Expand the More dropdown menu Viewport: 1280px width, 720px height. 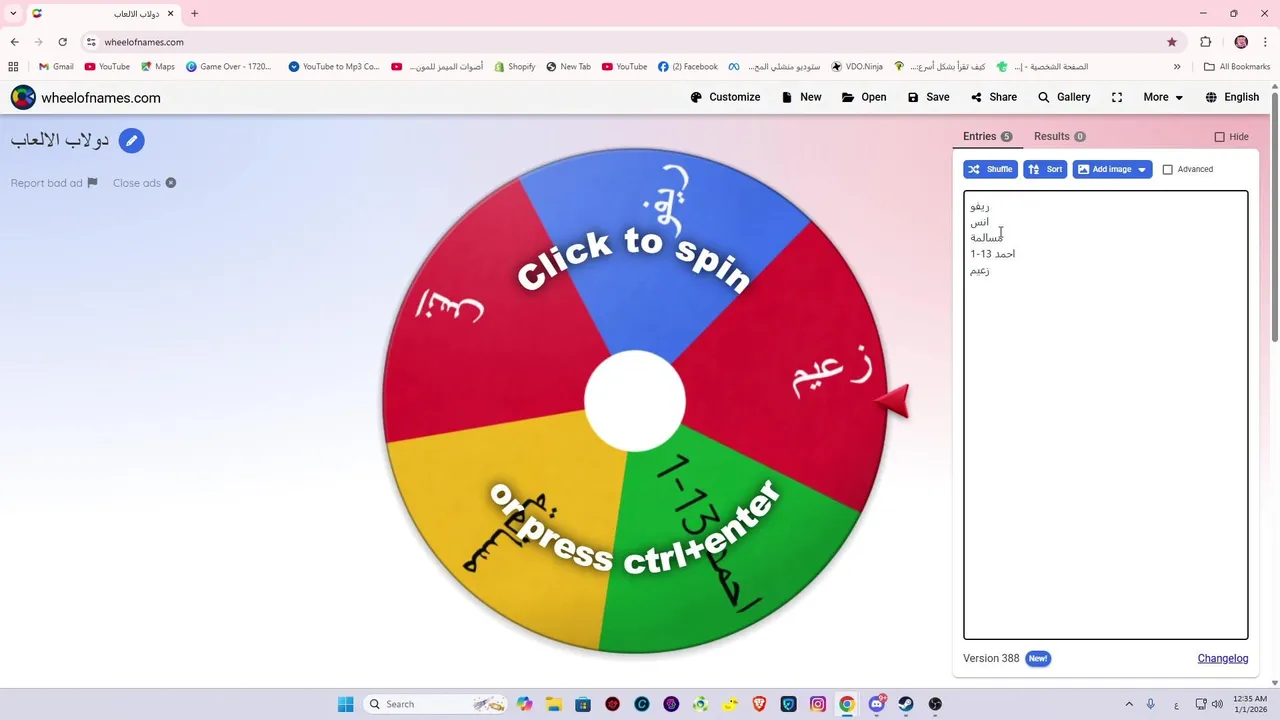(1163, 97)
